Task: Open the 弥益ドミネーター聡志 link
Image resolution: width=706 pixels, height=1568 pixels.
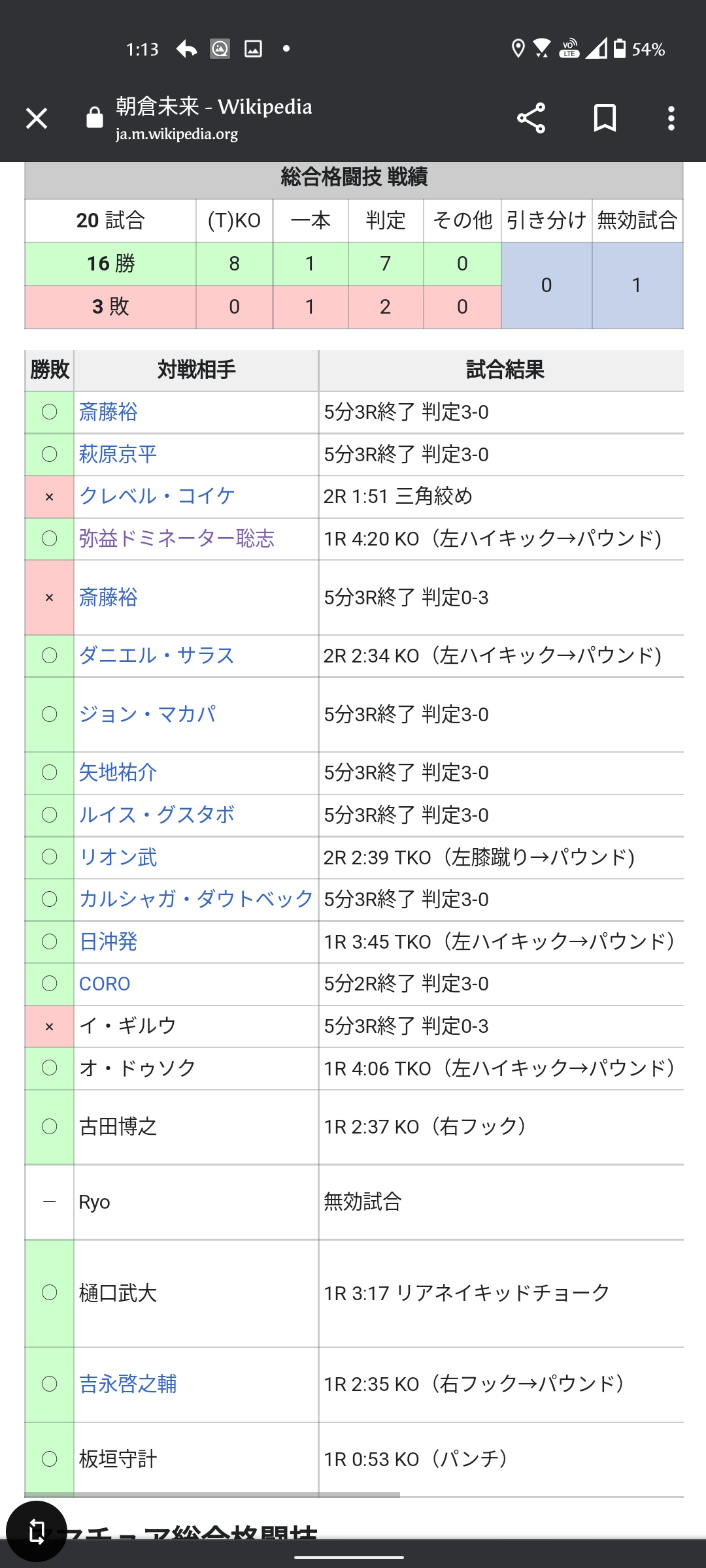Action: pyautogui.click(x=176, y=539)
